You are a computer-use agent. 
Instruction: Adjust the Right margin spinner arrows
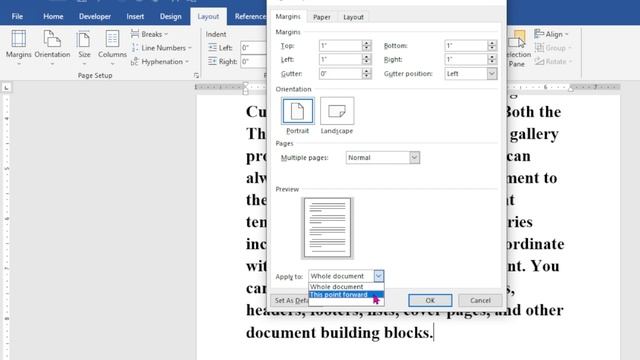click(492, 60)
